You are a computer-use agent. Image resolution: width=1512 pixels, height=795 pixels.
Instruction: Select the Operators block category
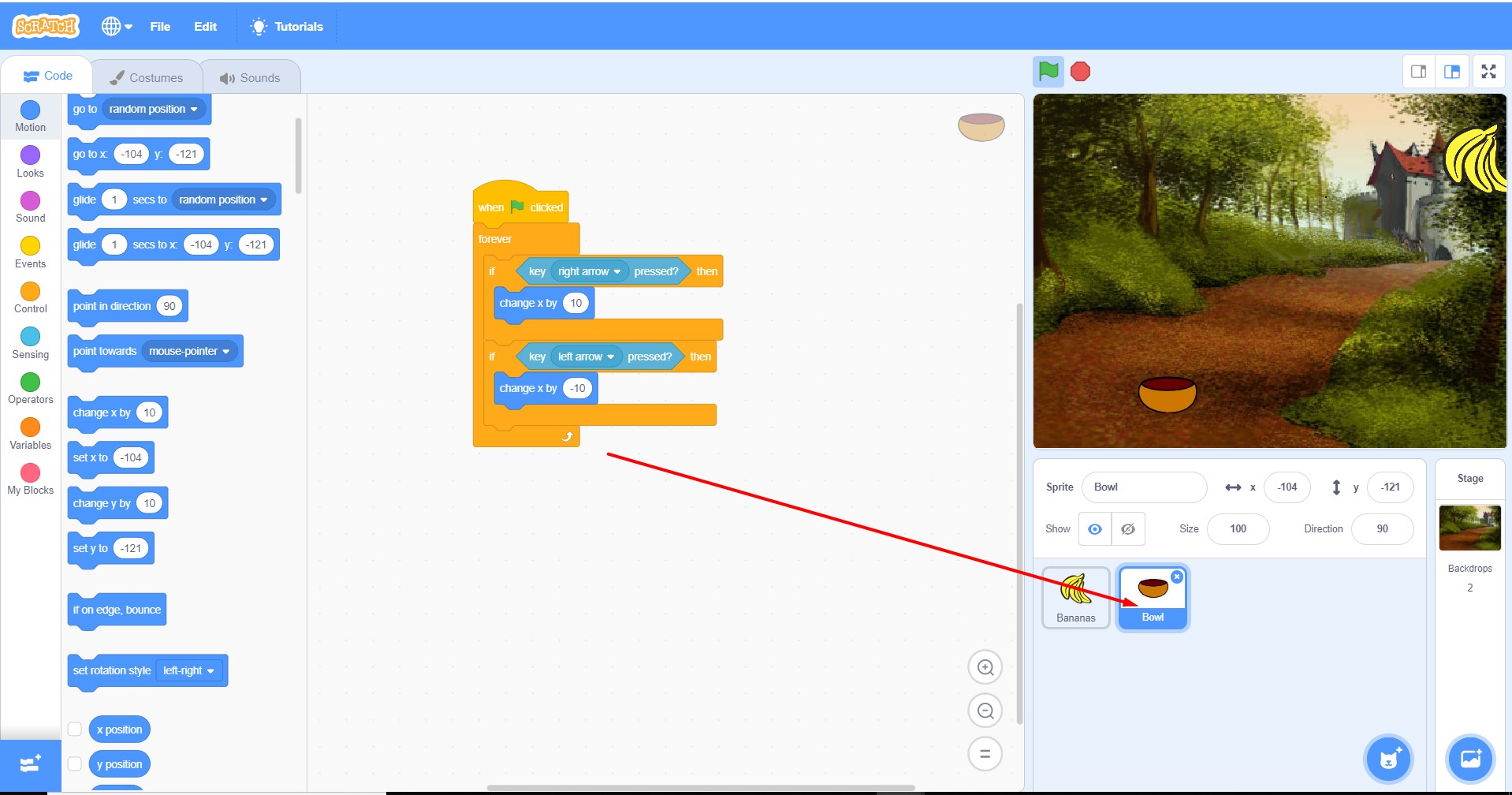click(x=30, y=388)
